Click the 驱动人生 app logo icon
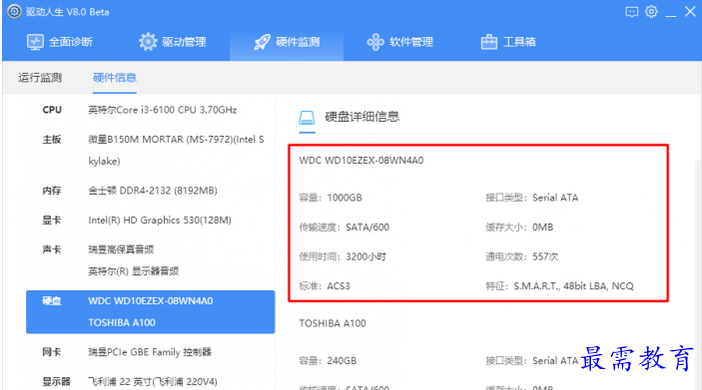The image size is (702, 390). pos(14,12)
